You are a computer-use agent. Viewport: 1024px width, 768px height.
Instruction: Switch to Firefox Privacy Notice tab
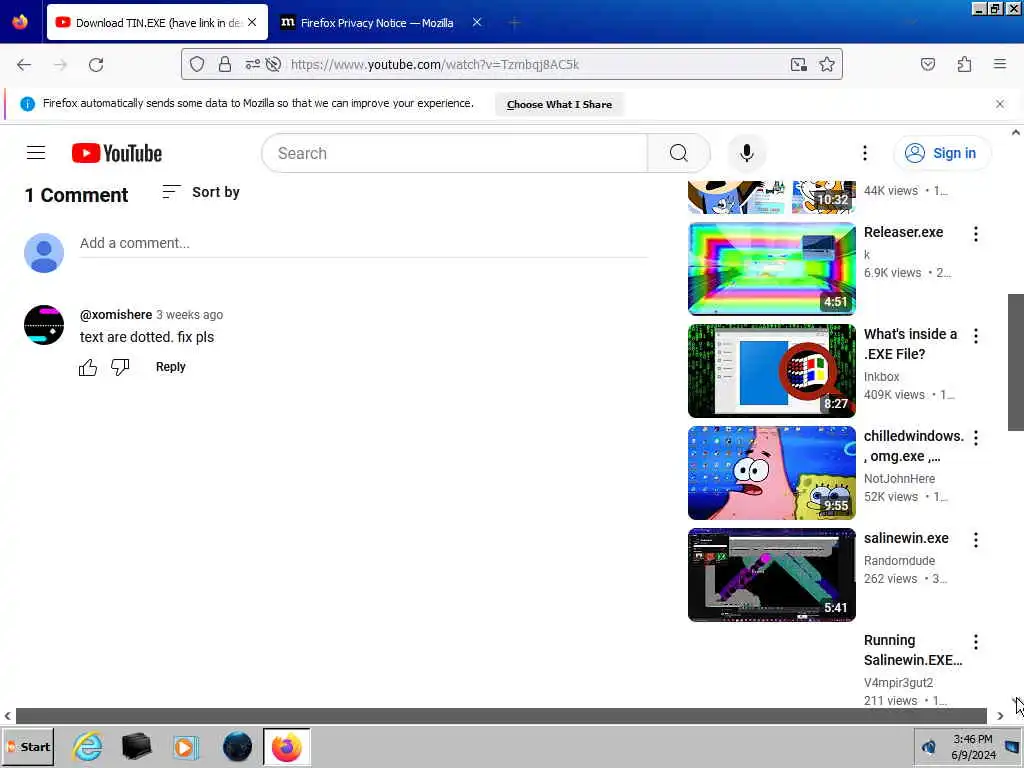click(382, 22)
